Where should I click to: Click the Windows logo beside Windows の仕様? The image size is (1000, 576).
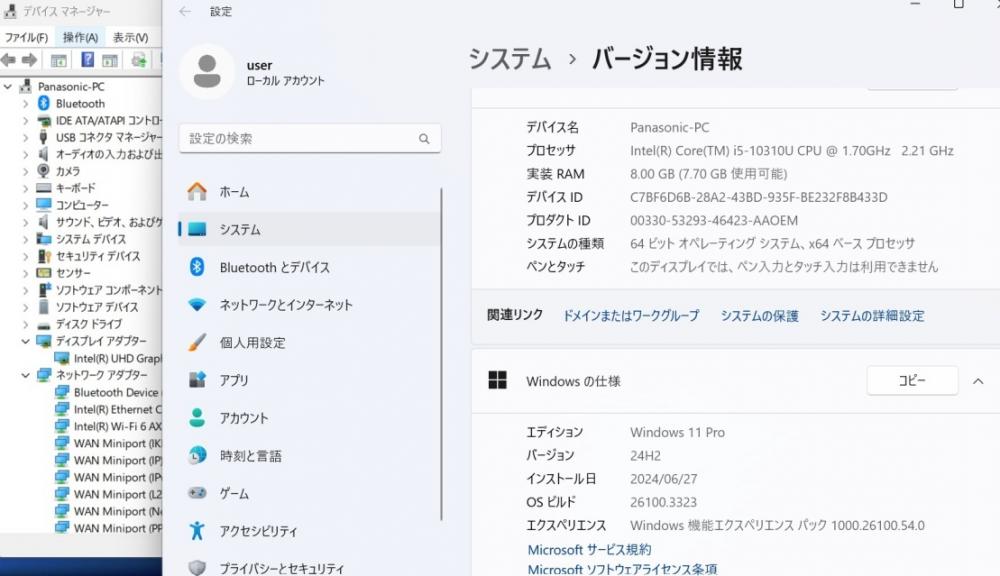(497, 380)
